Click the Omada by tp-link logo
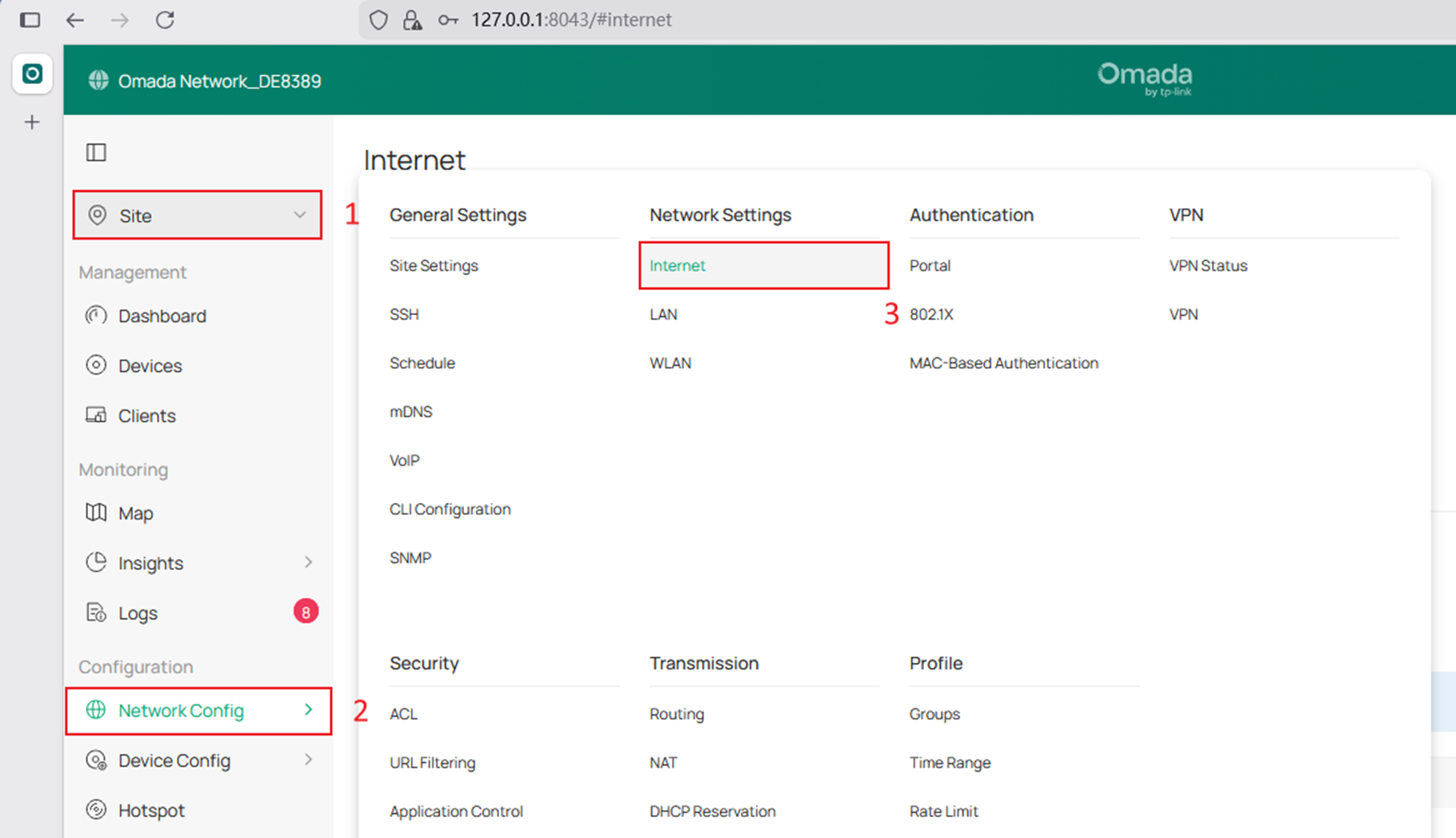1456x838 pixels. (1144, 78)
